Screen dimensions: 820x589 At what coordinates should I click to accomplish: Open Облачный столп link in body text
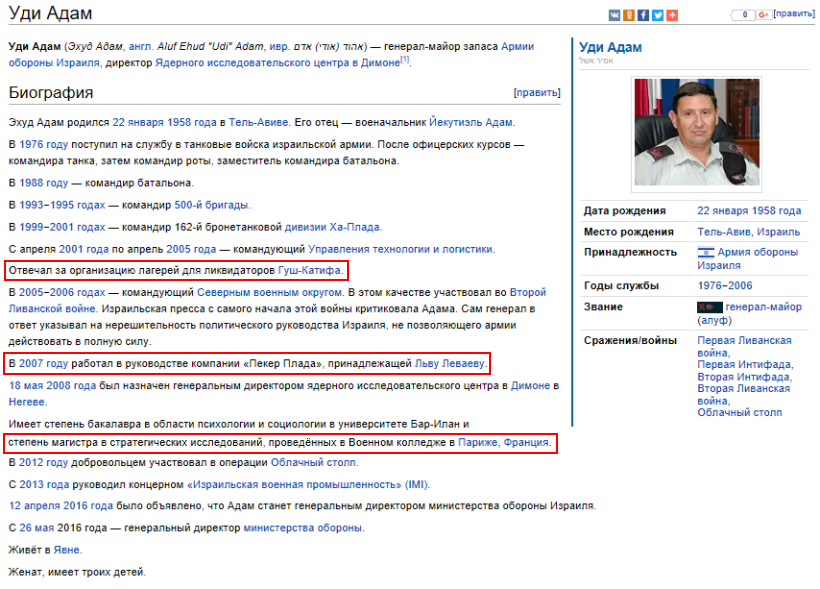click(313, 462)
